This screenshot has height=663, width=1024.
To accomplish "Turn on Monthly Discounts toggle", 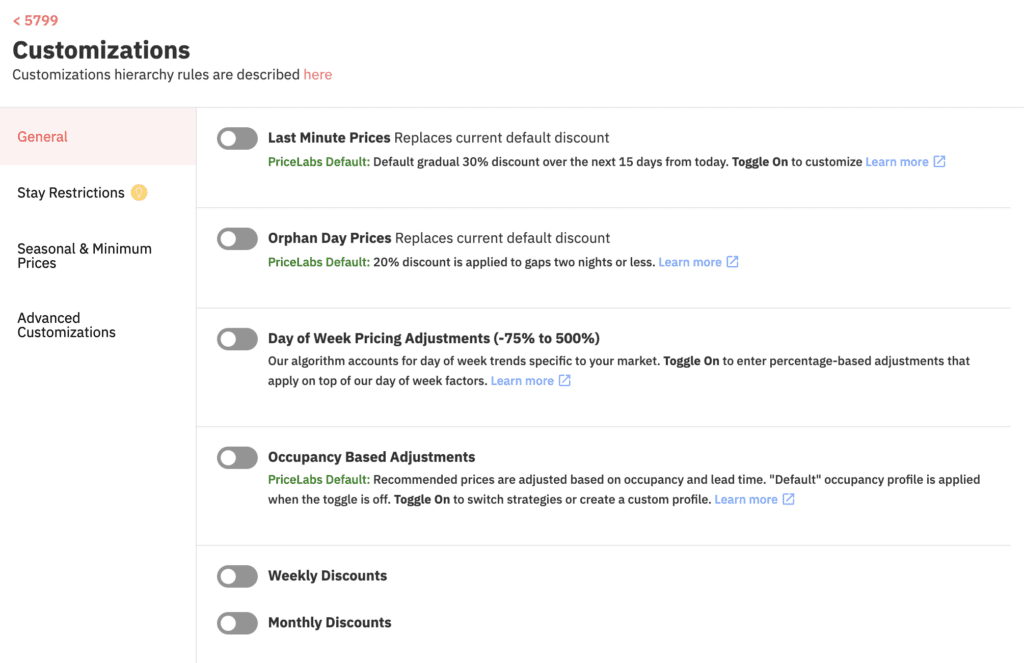I will tap(237, 624).
